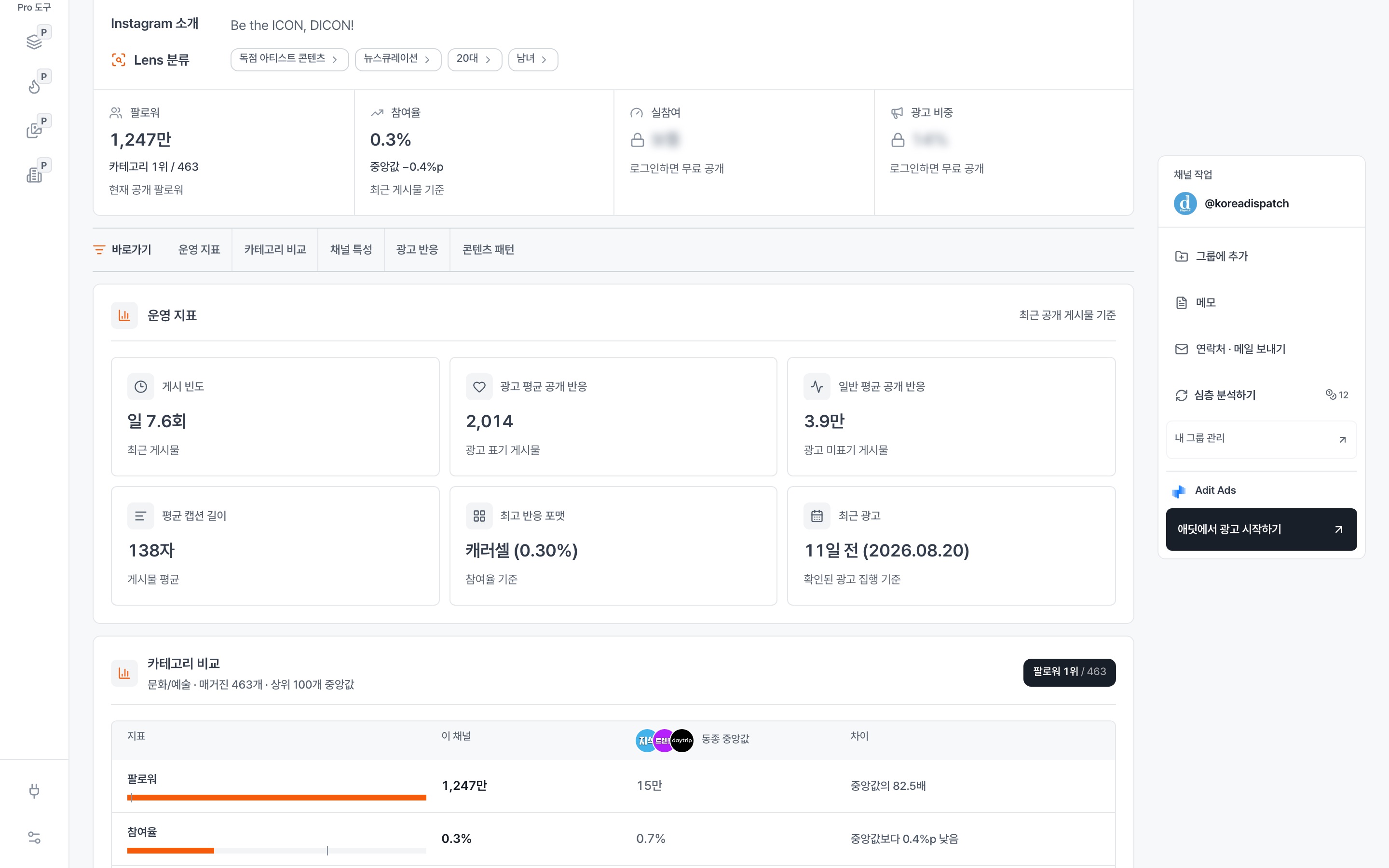The width and height of the screenshot is (1389, 868).
Task: Click the @koreadispatch handle text
Action: point(1247,204)
